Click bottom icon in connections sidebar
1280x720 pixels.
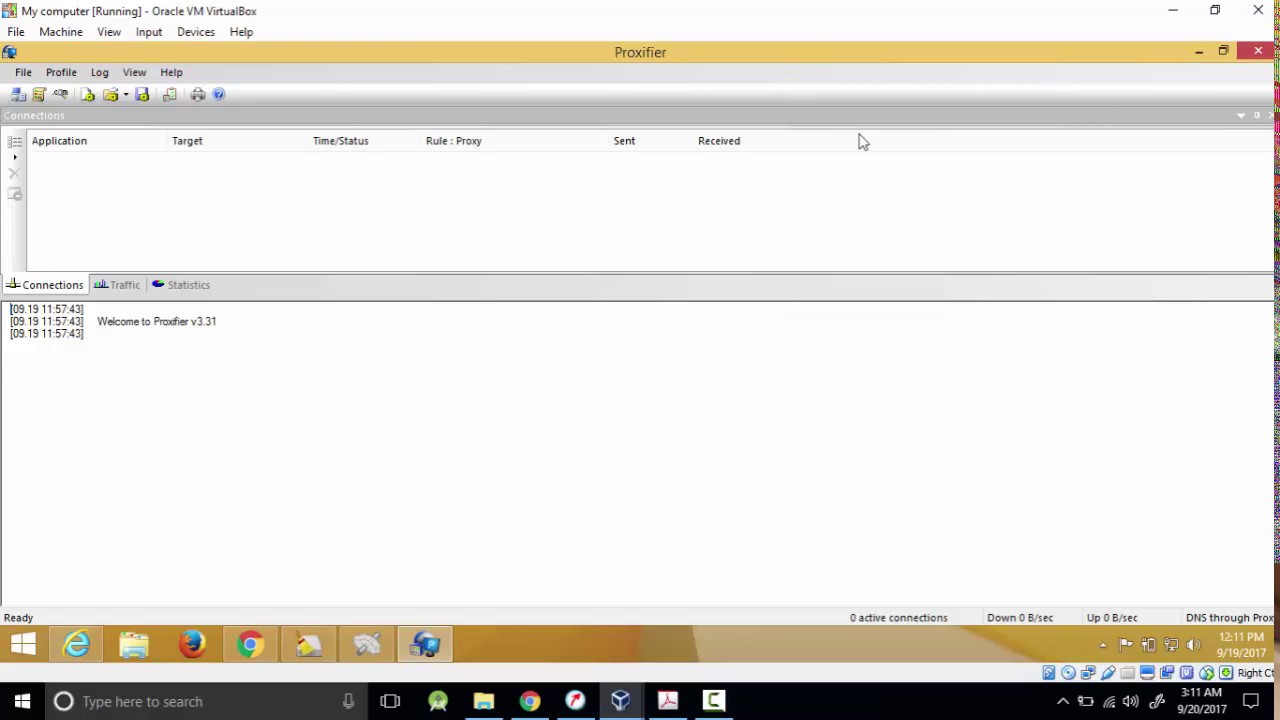[x=14, y=194]
